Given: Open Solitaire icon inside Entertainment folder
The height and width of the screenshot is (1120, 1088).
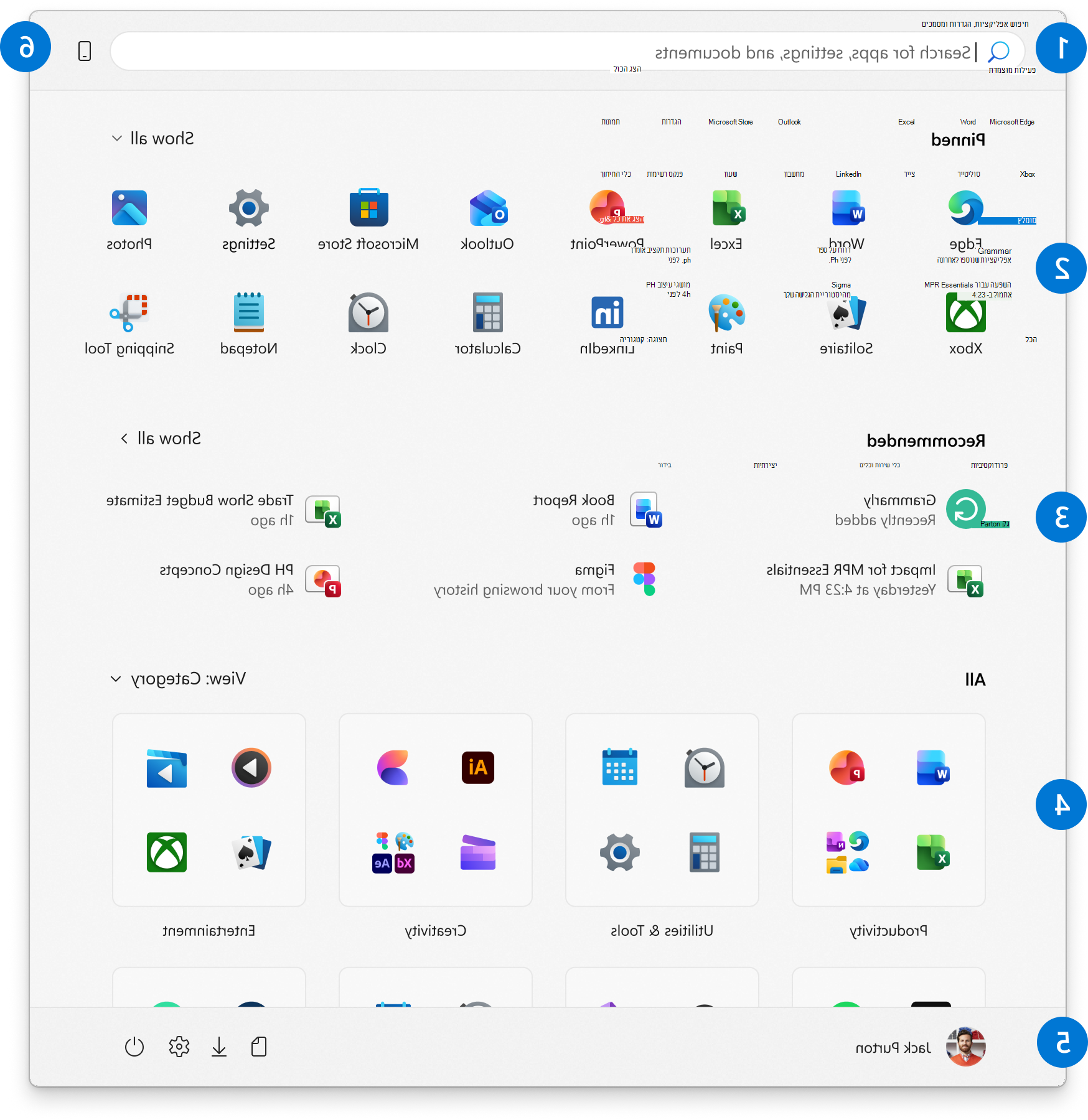Looking at the screenshot, I should pos(251,852).
